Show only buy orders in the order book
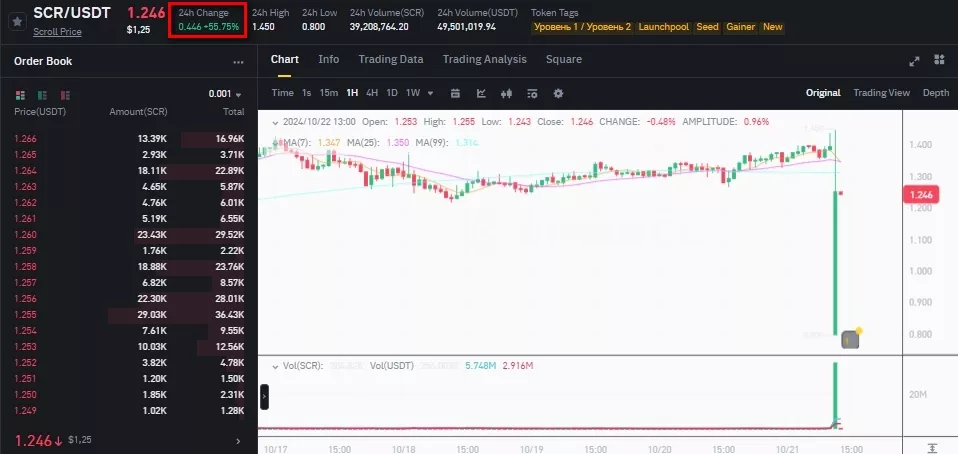 pyautogui.click(x=42, y=95)
